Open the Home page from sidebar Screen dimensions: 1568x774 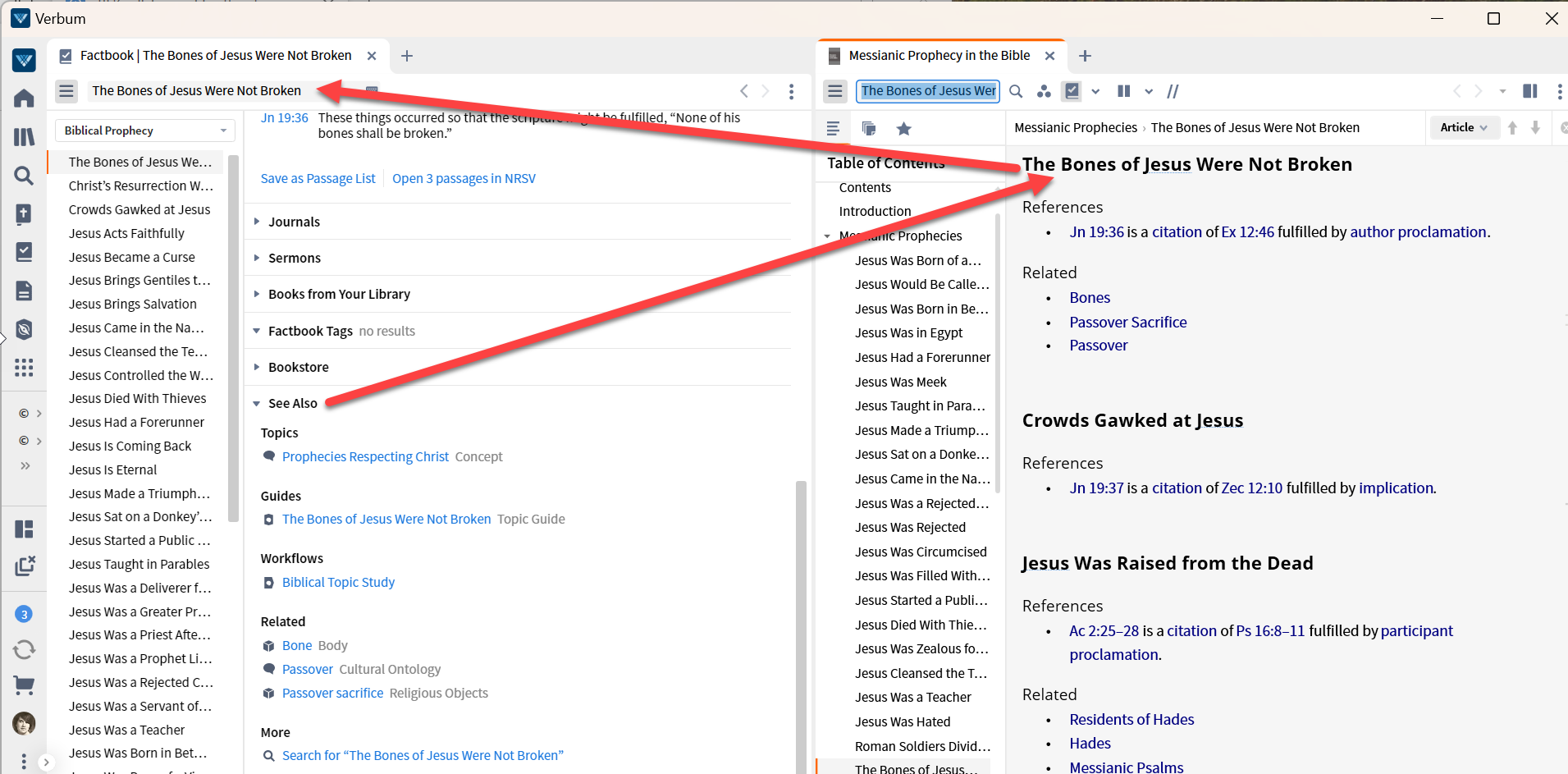pyautogui.click(x=24, y=98)
